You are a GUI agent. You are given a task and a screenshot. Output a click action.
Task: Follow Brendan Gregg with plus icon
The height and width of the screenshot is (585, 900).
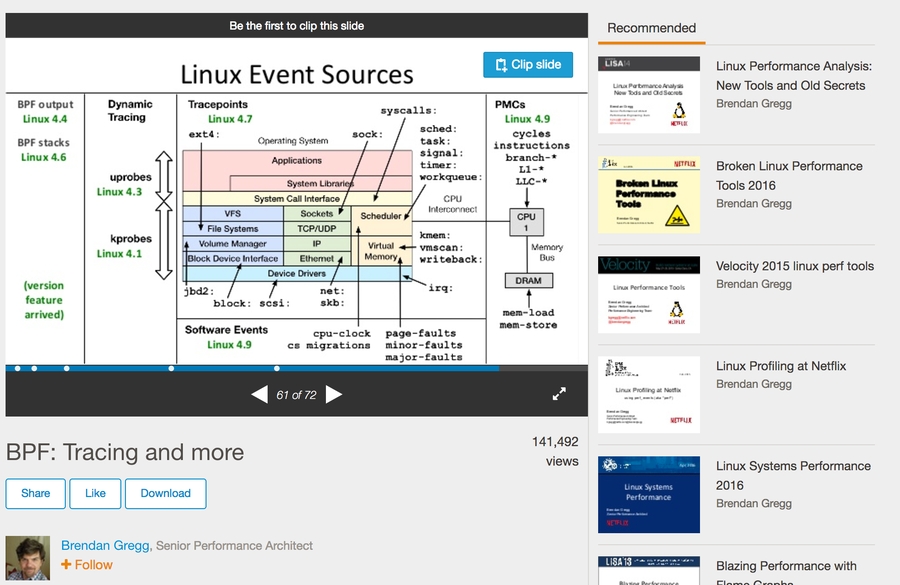click(x=87, y=565)
